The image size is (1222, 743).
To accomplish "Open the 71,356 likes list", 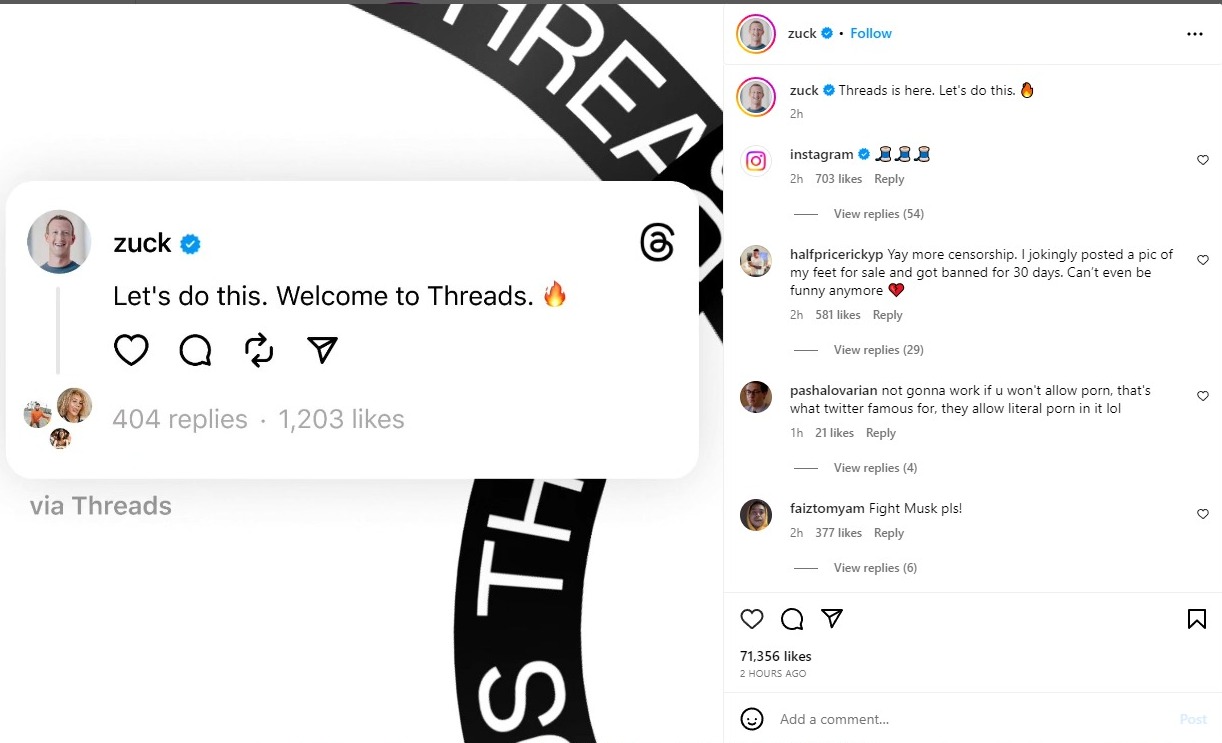I will (776, 656).
